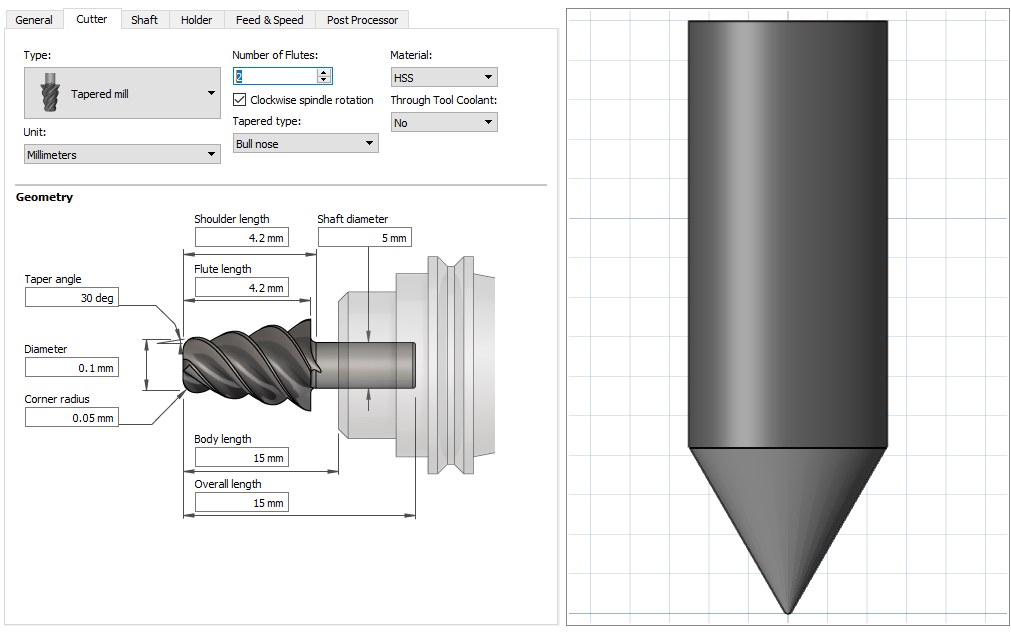Edit the Shaft diameter field
1011x637 pixels.
point(365,237)
